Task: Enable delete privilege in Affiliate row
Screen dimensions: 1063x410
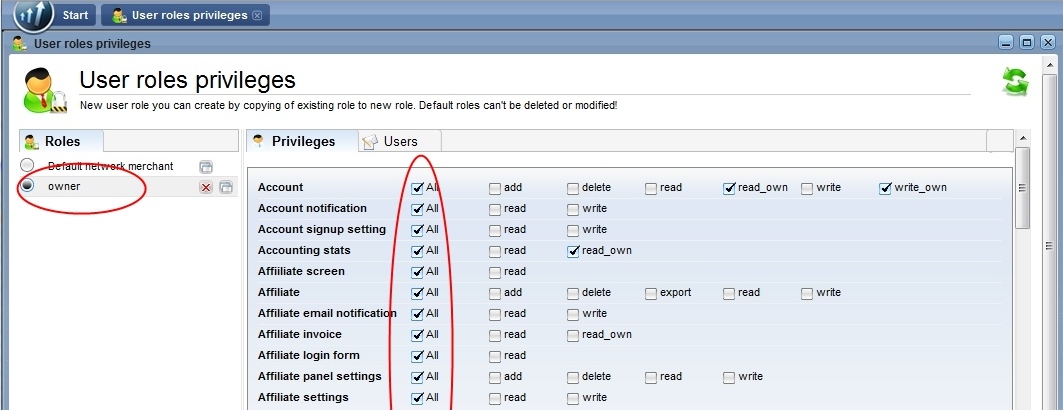Action: click(574, 293)
